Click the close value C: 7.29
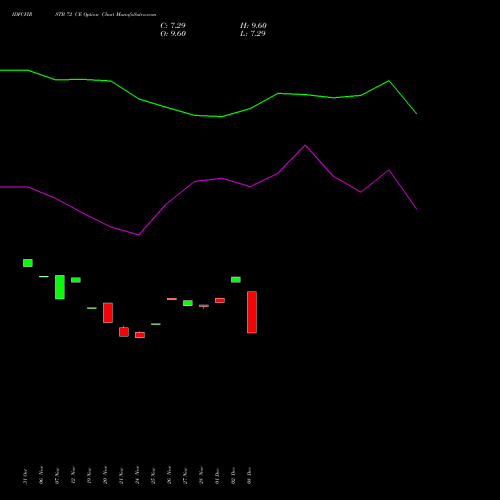 (173, 26)
